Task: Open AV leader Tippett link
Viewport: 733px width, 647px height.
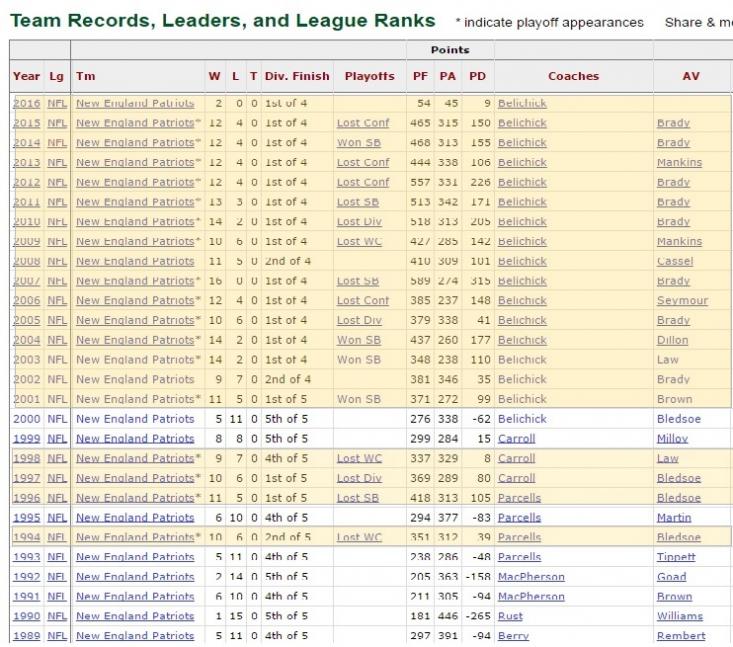Action: (x=676, y=557)
